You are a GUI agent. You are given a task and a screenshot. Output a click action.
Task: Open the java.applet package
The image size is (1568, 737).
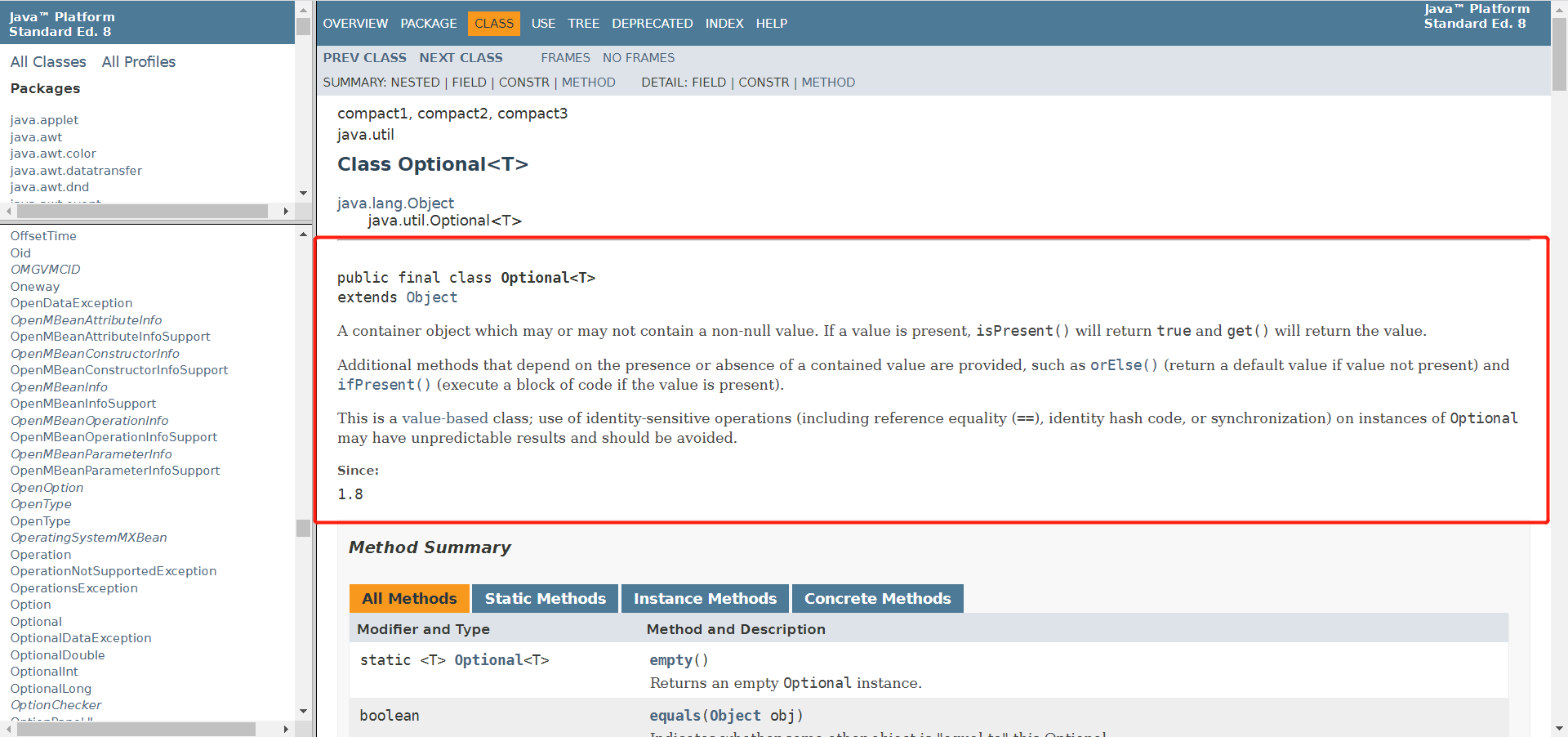tap(44, 120)
